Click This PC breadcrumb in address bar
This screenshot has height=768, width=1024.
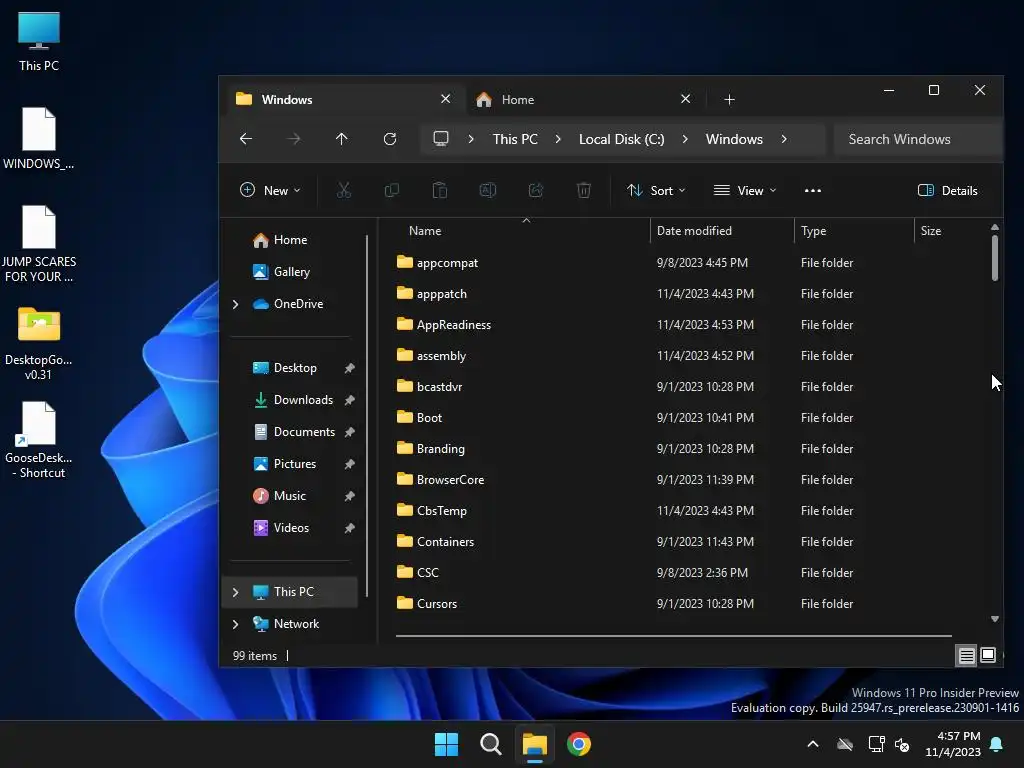515,139
